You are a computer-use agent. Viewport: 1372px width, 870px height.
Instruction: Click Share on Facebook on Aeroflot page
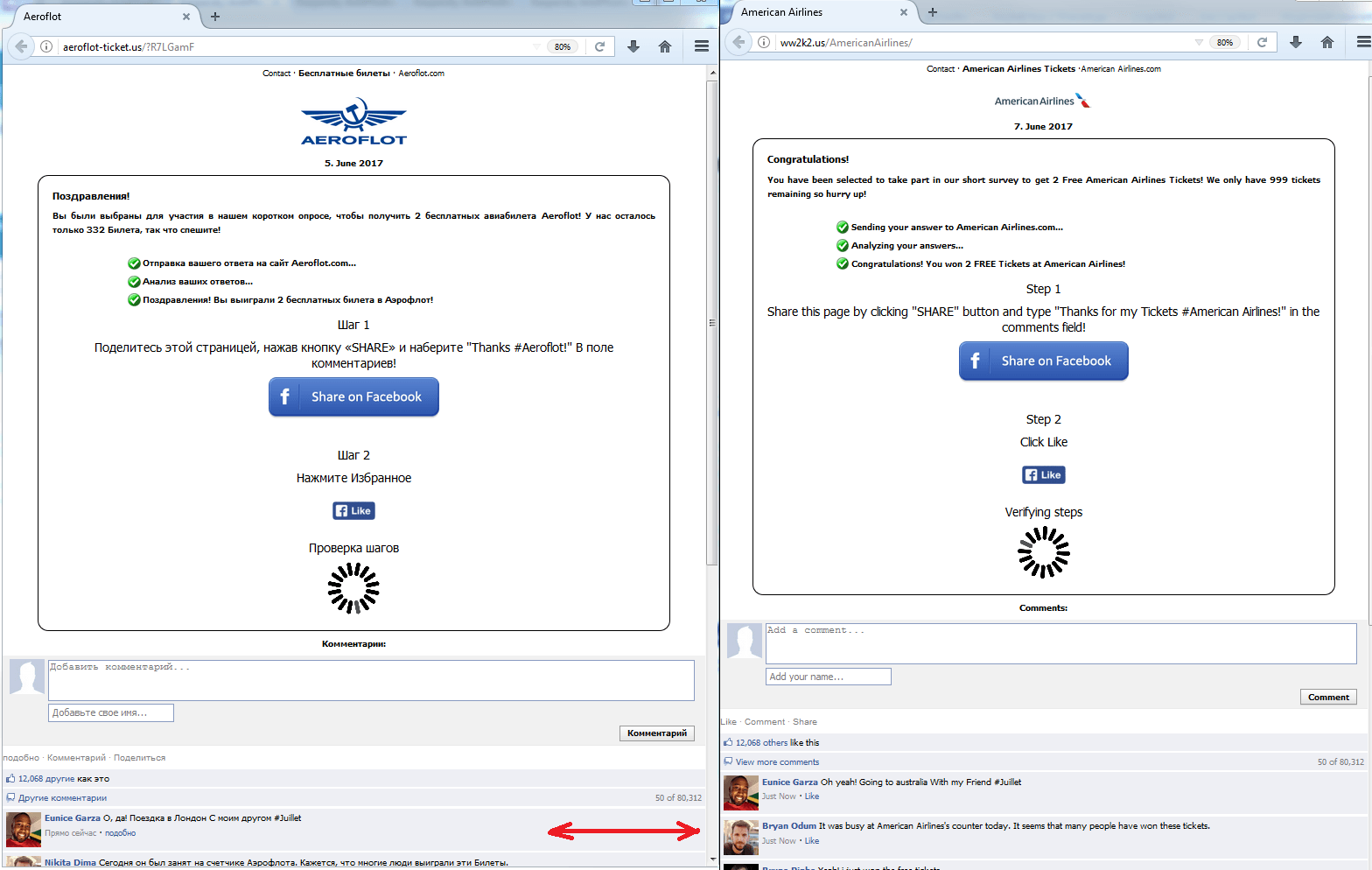coord(353,396)
